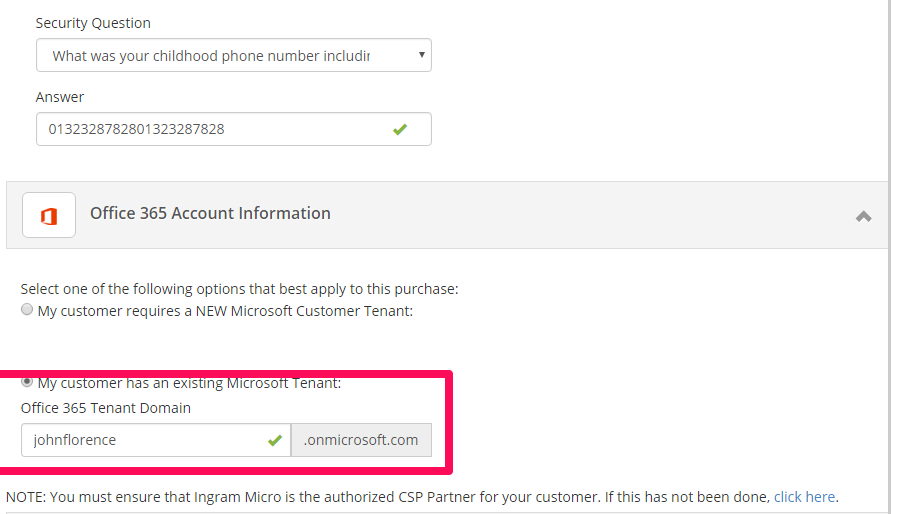Open the Security Question dropdown
Screen dimensions: 912x514
tap(233, 55)
